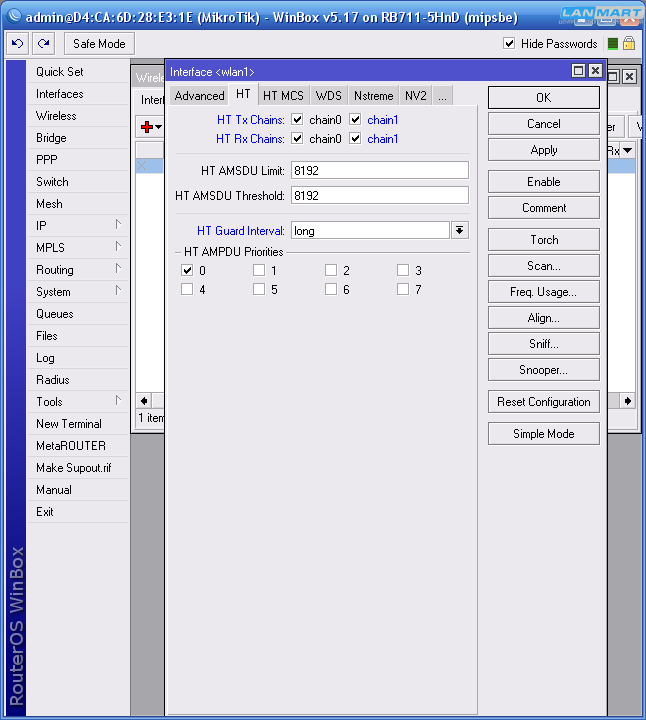646x720 pixels.
Task: Open Bridge menu item
Action: 78,138
